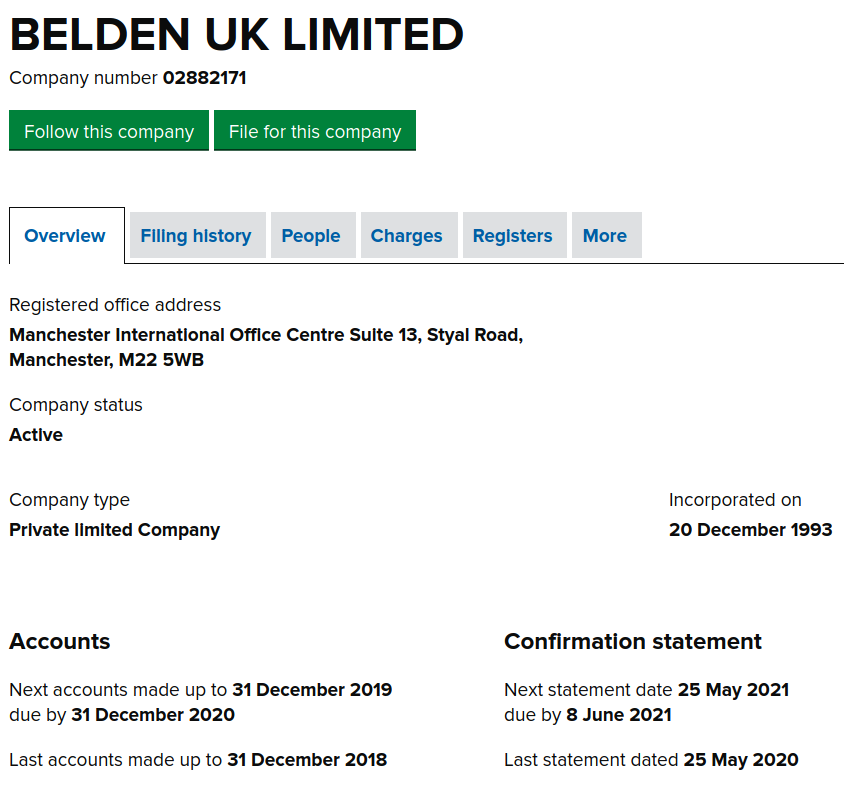Click the BELDEN UK LIMITED heading
Image resolution: width=844 pixels, height=785 pixels.
[236, 36]
